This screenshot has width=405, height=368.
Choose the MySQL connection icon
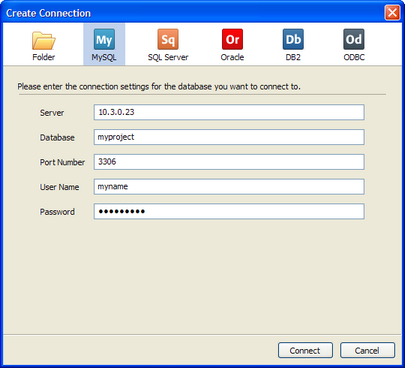(x=104, y=39)
